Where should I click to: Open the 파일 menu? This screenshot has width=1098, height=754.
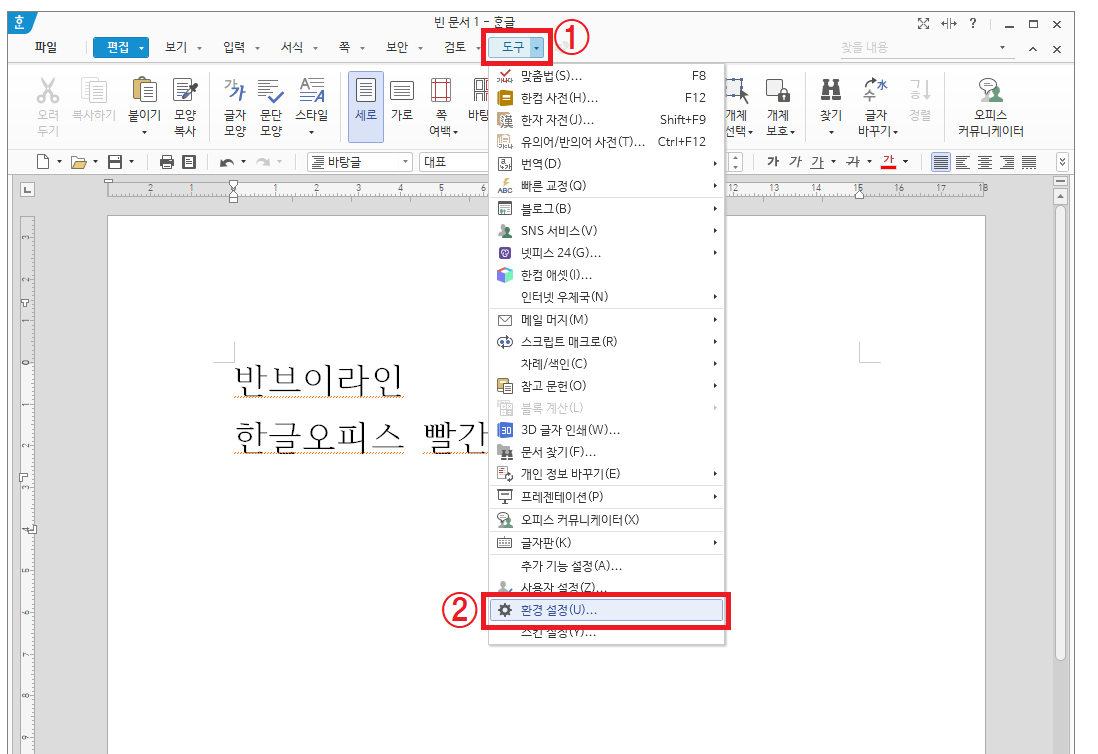pos(46,48)
